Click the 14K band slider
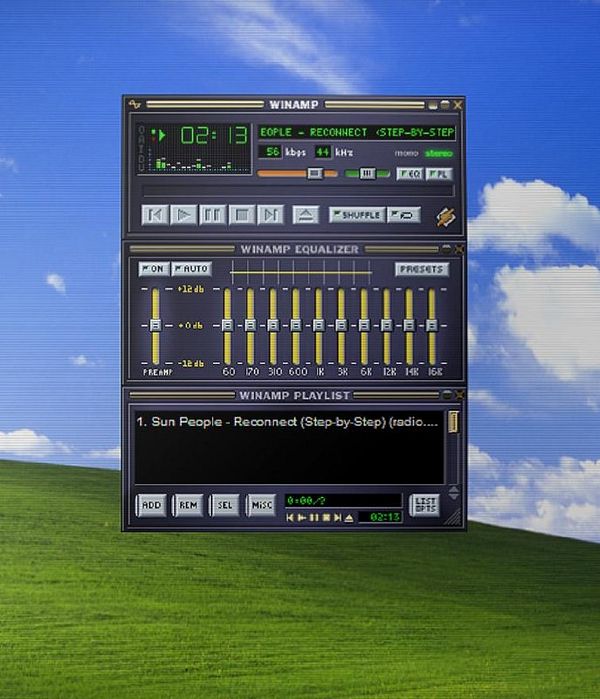 [409, 326]
